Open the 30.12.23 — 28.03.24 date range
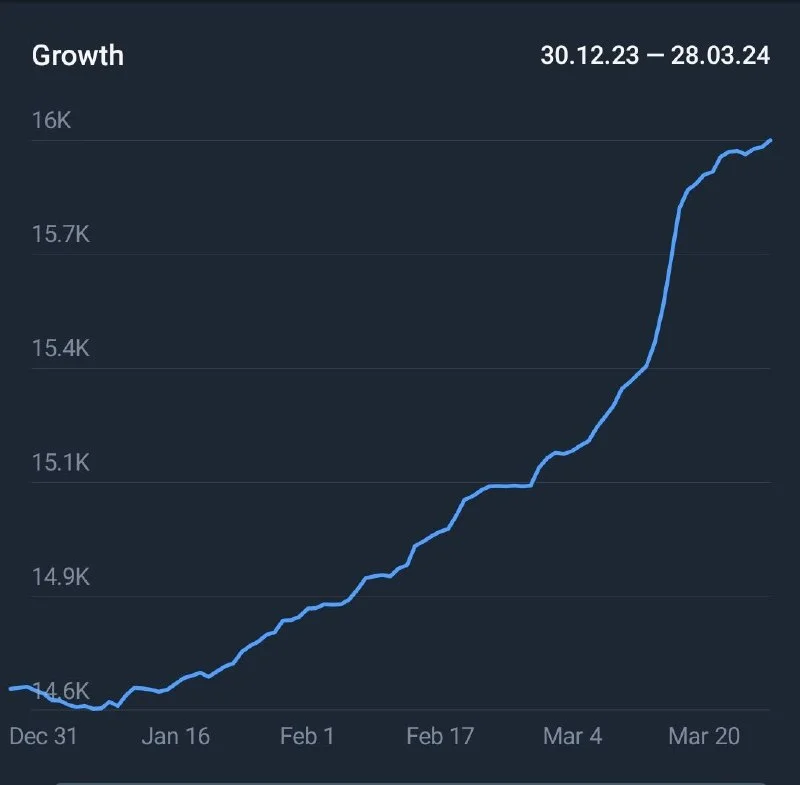Screen dimensions: 800x785 coord(655,55)
